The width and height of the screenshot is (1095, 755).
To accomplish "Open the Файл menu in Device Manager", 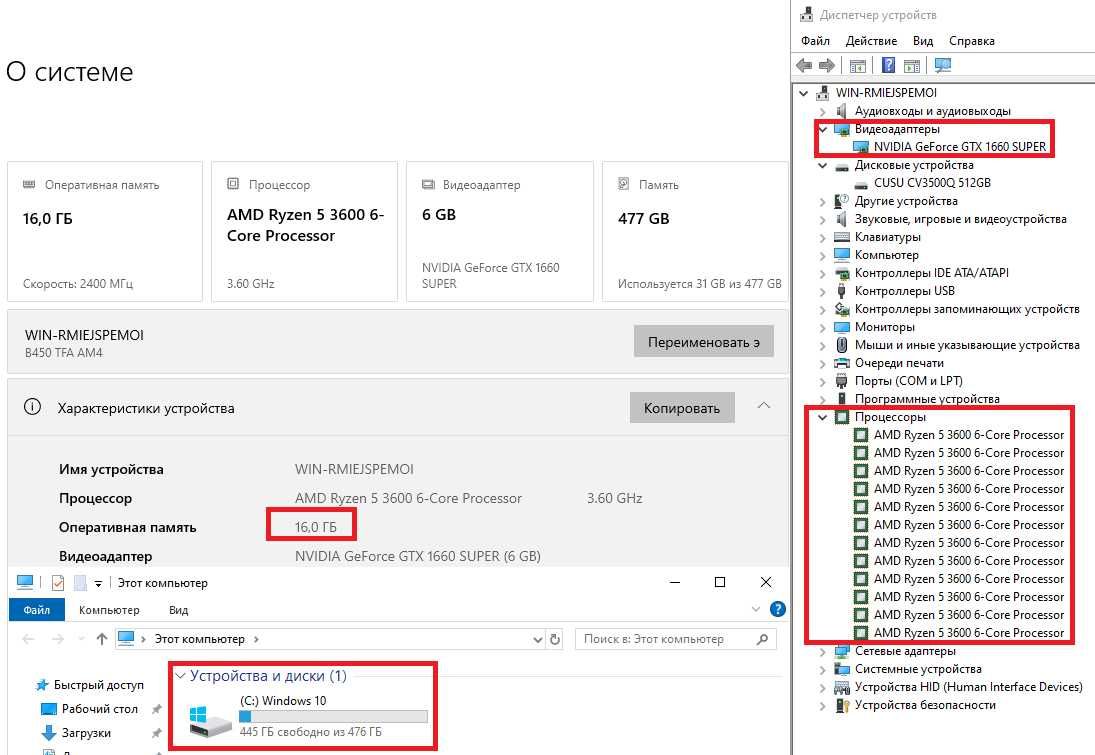I will [x=815, y=41].
